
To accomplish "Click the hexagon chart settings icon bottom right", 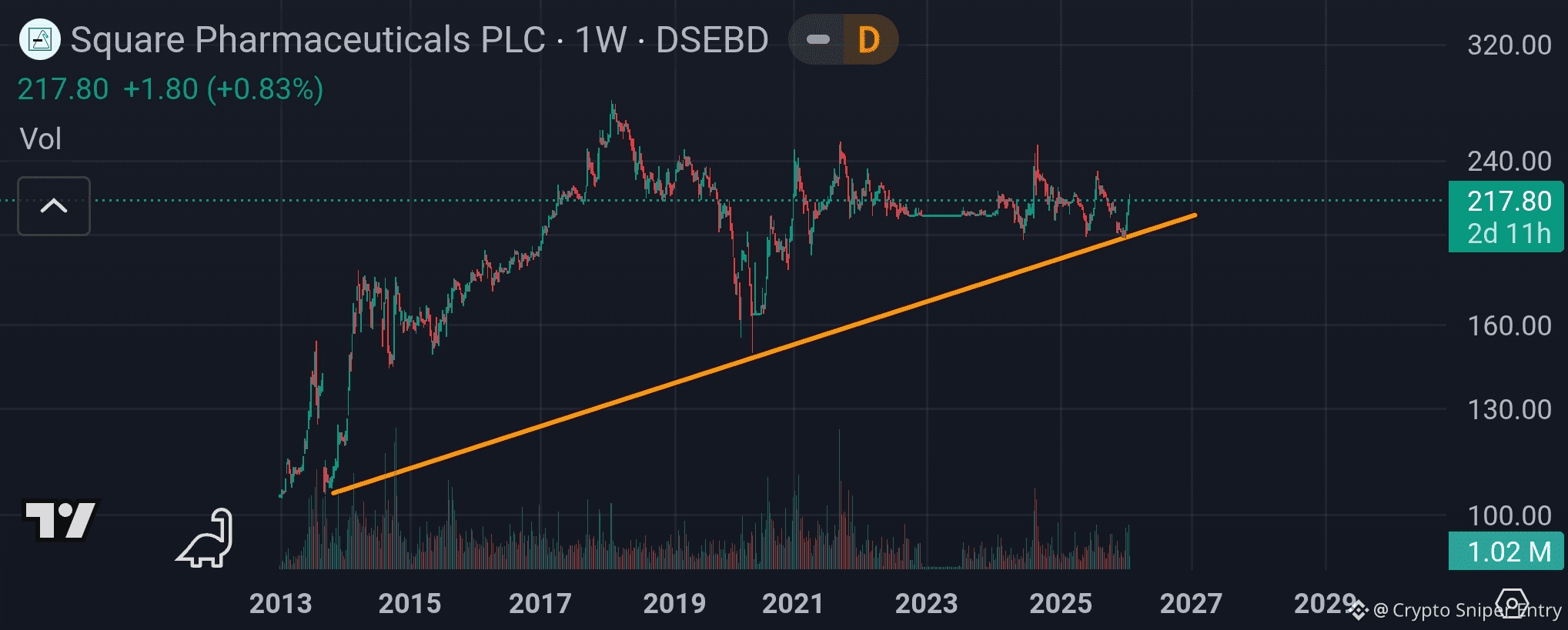I will 1512,604.
